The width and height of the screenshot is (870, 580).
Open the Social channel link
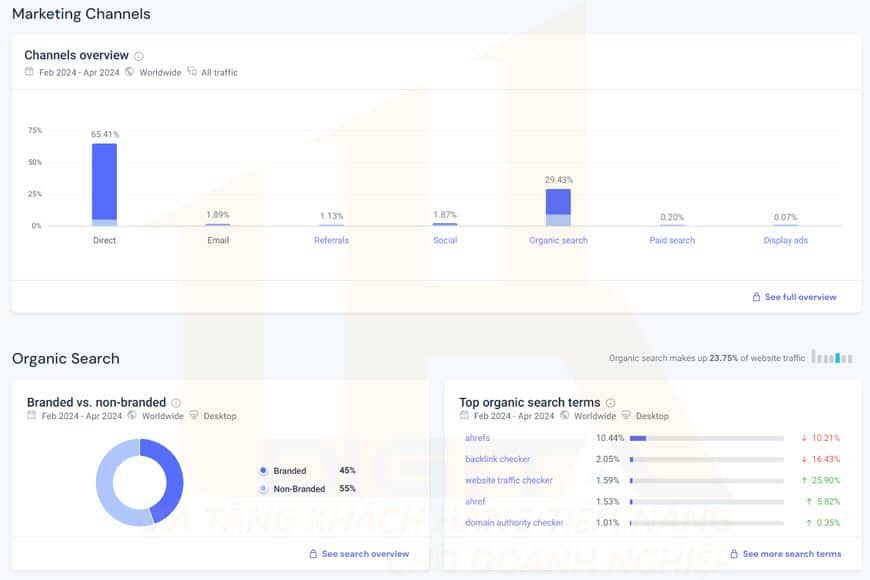445,240
